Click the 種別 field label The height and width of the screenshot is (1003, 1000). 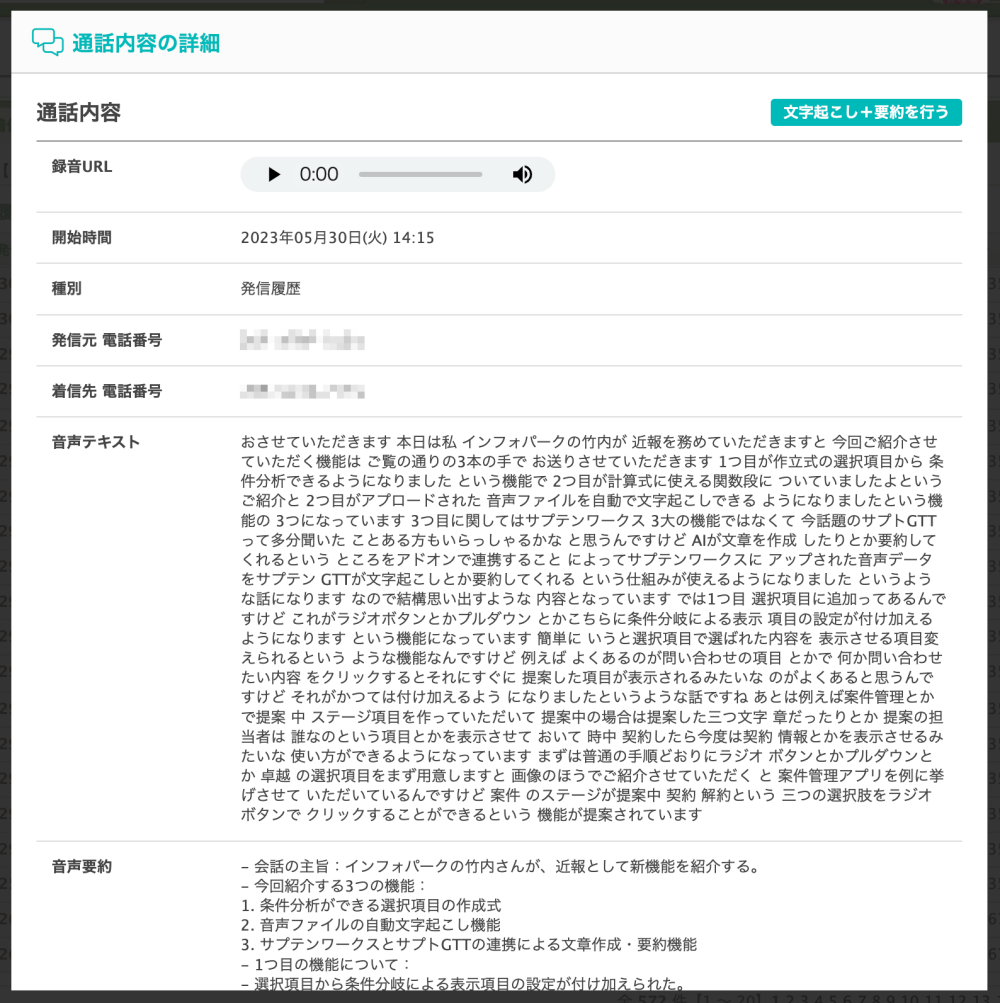tap(67, 289)
